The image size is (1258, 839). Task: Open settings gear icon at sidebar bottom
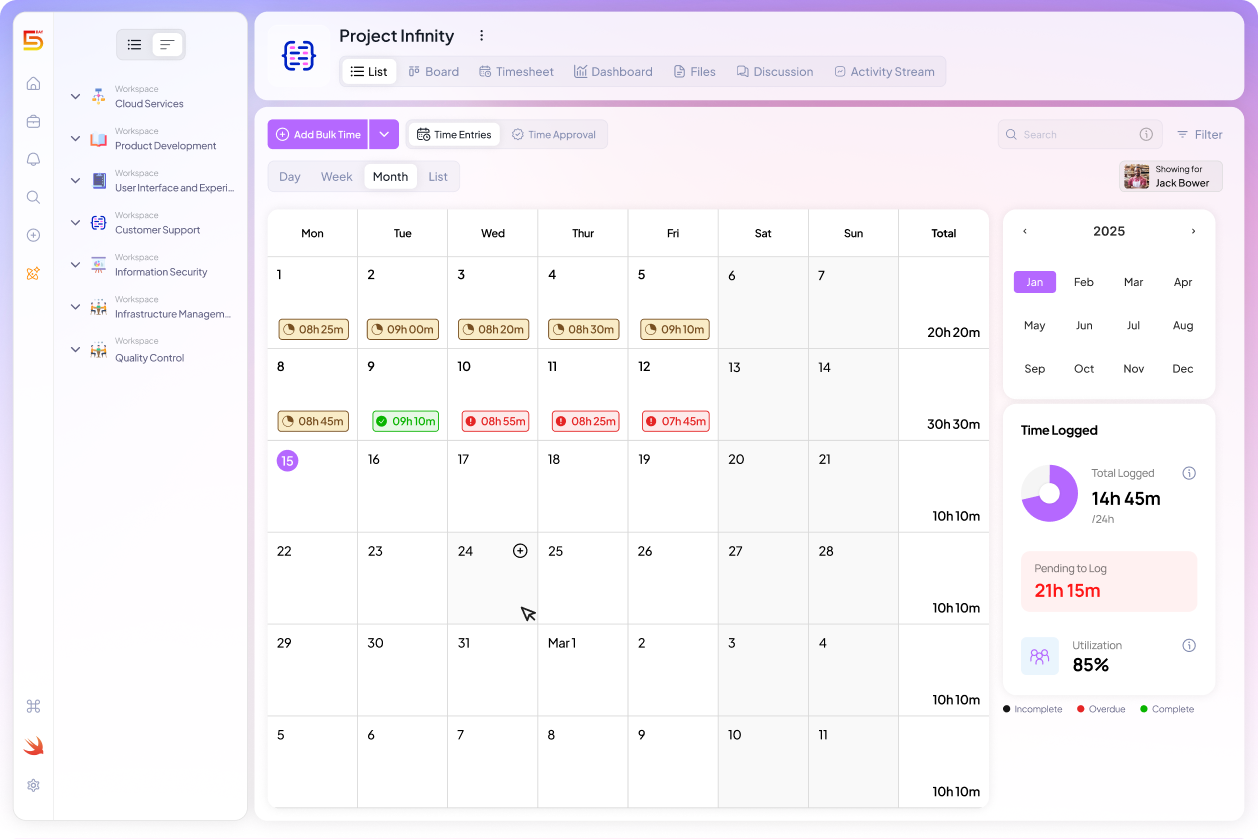[x=33, y=786]
